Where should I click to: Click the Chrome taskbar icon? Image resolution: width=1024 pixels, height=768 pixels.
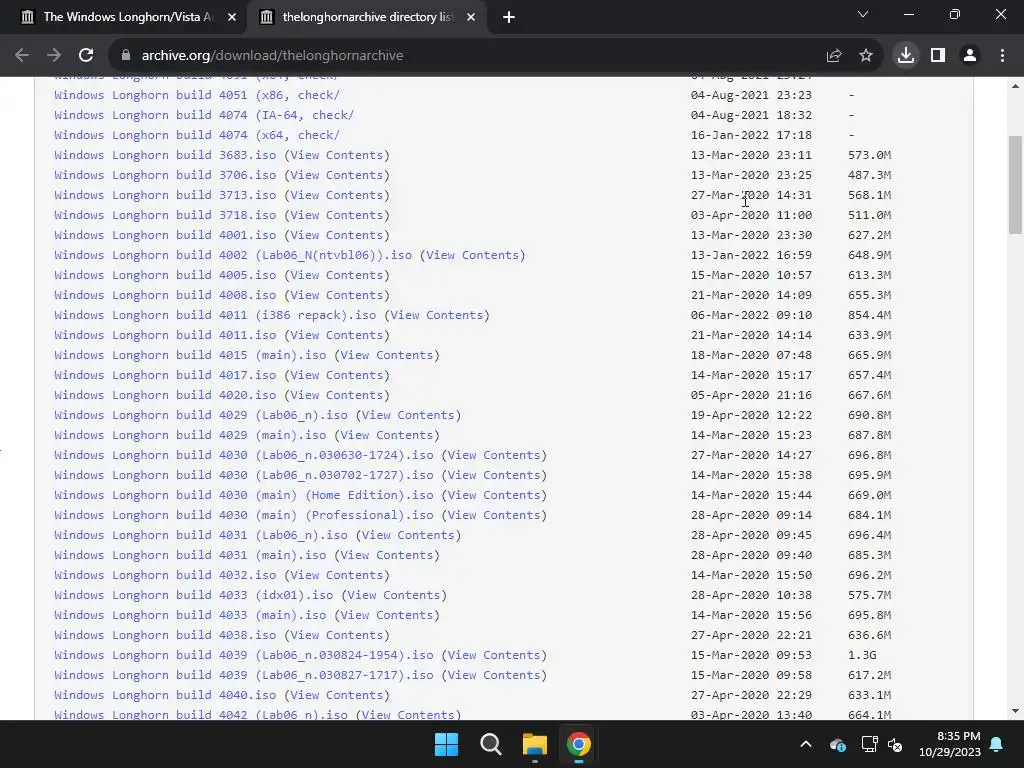point(578,744)
